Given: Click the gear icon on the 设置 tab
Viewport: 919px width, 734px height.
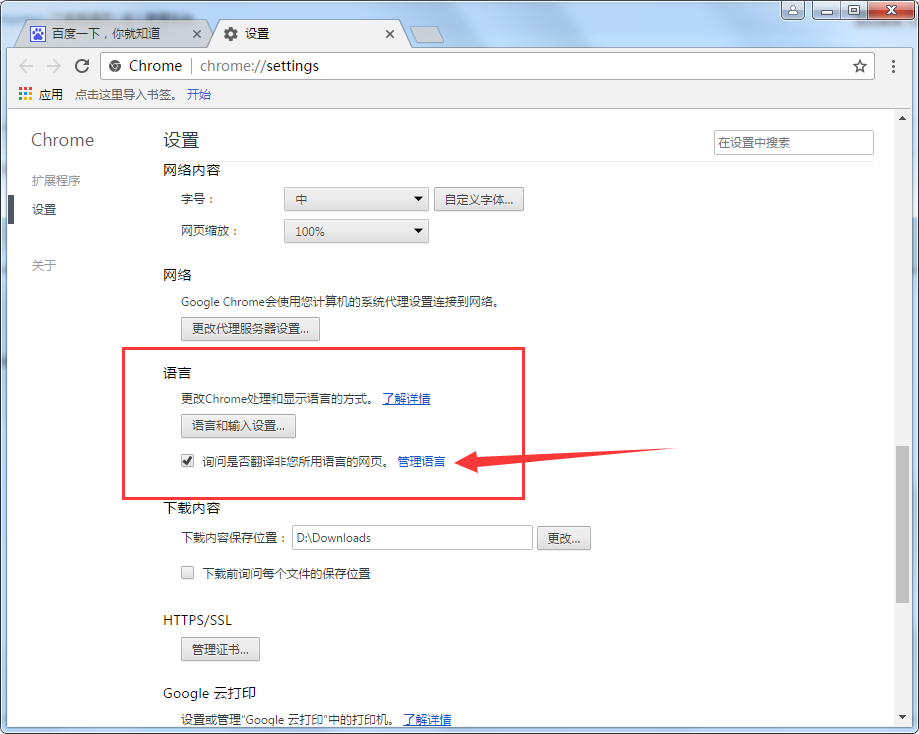Looking at the screenshot, I should pyautogui.click(x=231, y=33).
